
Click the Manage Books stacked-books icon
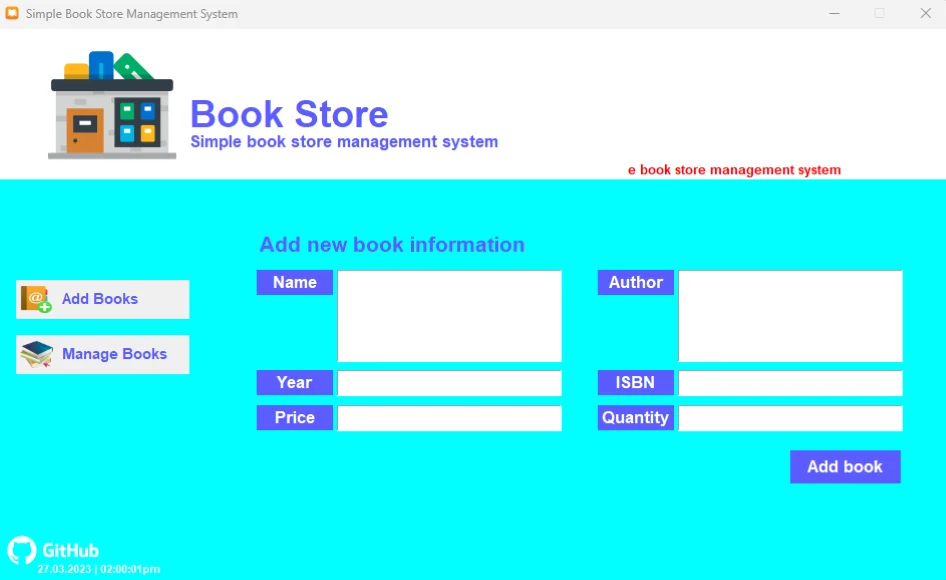[37, 354]
